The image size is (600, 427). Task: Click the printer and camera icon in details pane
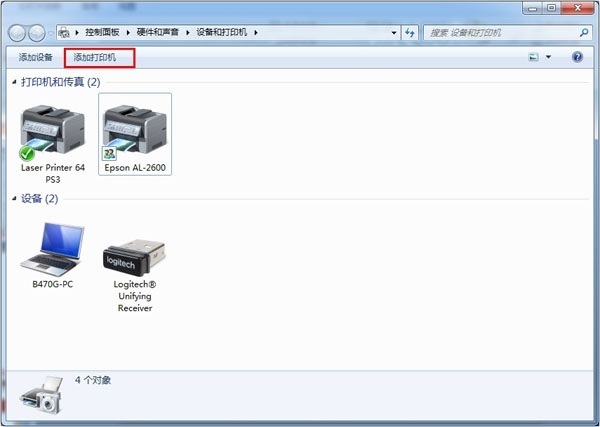point(41,395)
